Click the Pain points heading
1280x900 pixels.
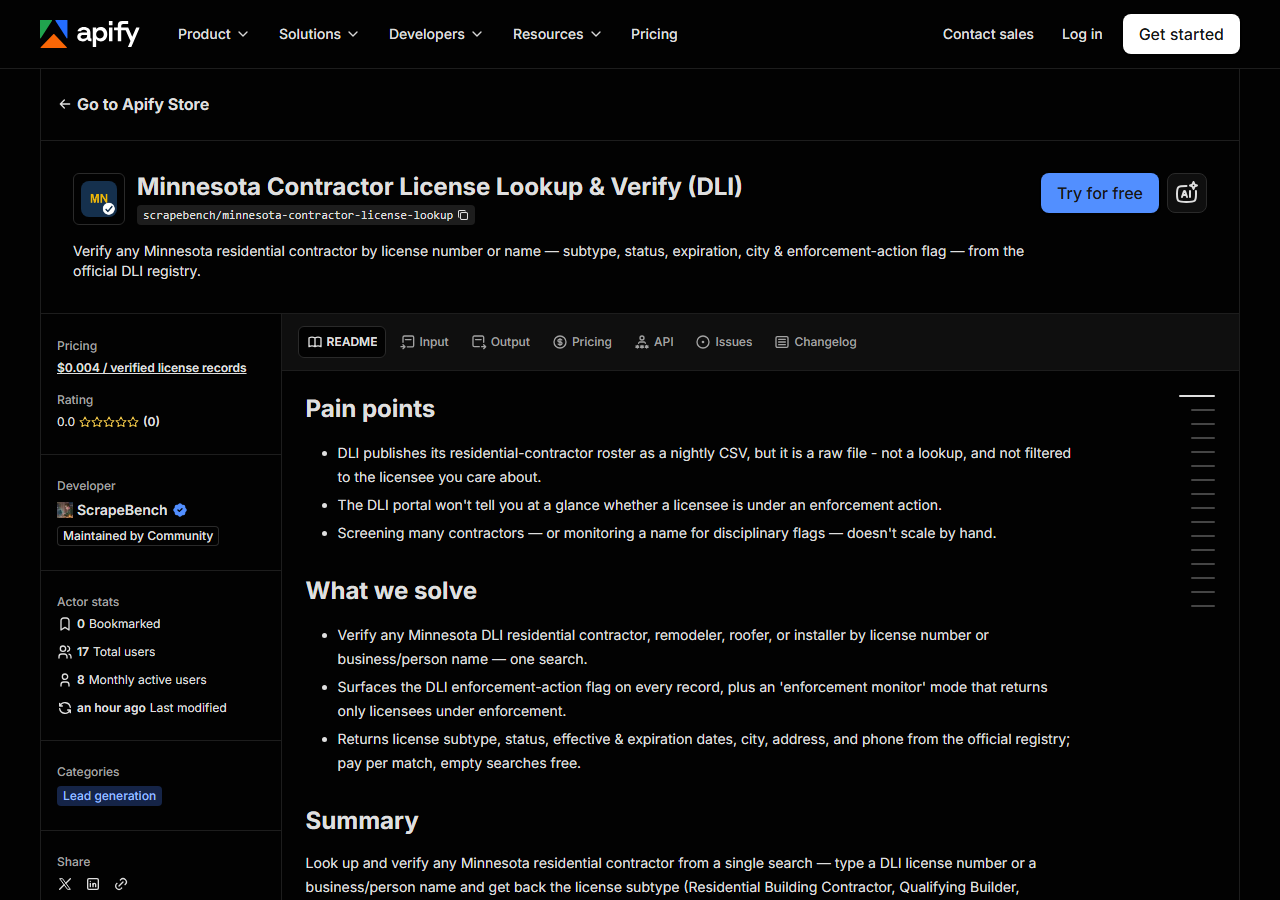point(370,409)
